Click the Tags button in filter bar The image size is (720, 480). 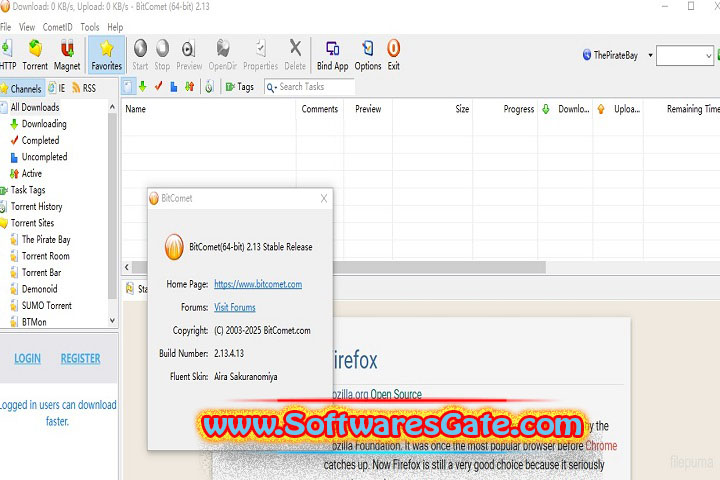[x=239, y=86]
